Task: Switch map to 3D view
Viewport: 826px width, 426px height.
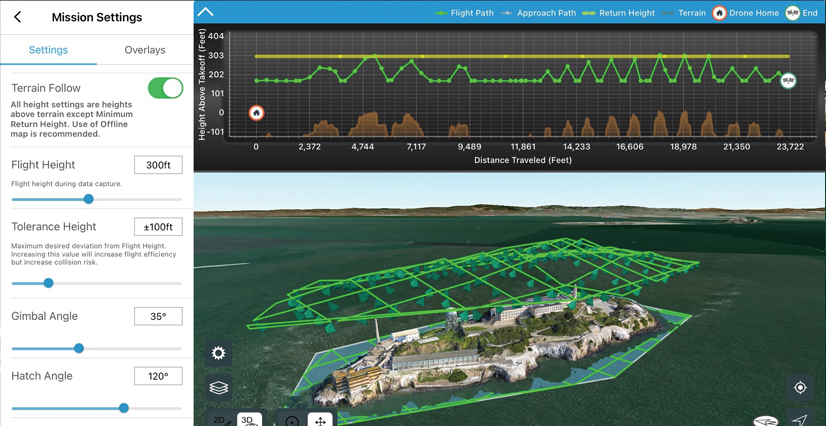Action: [x=249, y=420]
